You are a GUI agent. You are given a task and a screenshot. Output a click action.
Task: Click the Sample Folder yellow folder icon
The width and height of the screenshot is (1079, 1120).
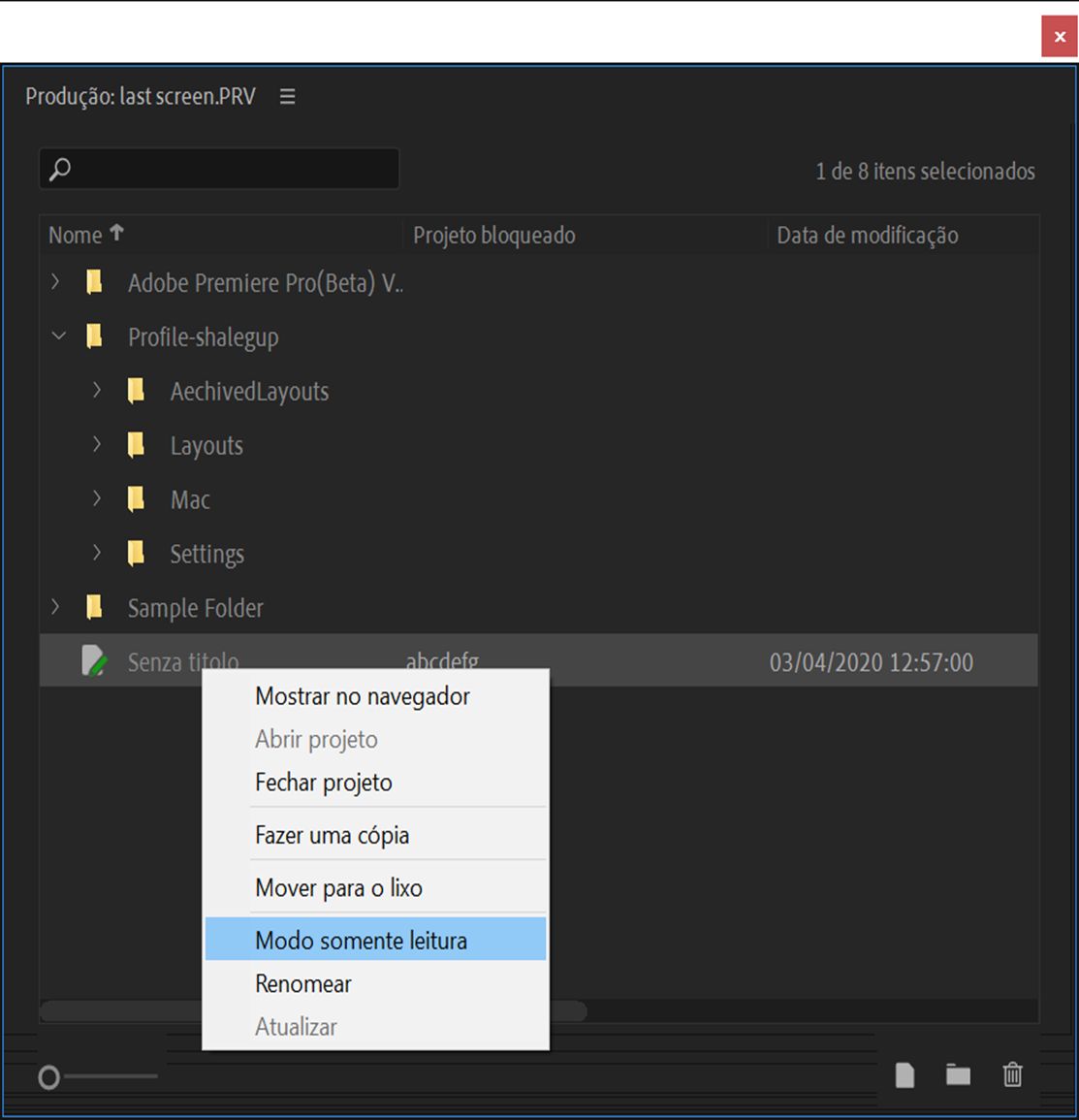pyautogui.click(x=93, y=607)
